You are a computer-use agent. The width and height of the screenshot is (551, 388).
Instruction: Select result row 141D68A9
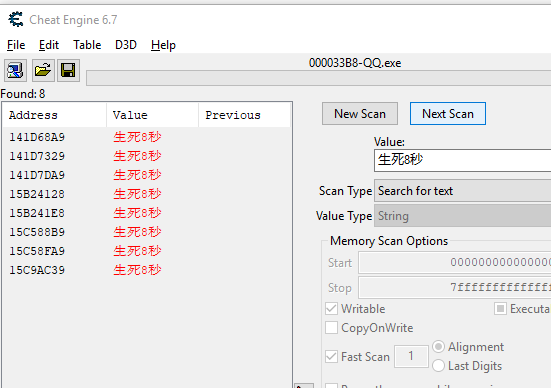[147, 137]
